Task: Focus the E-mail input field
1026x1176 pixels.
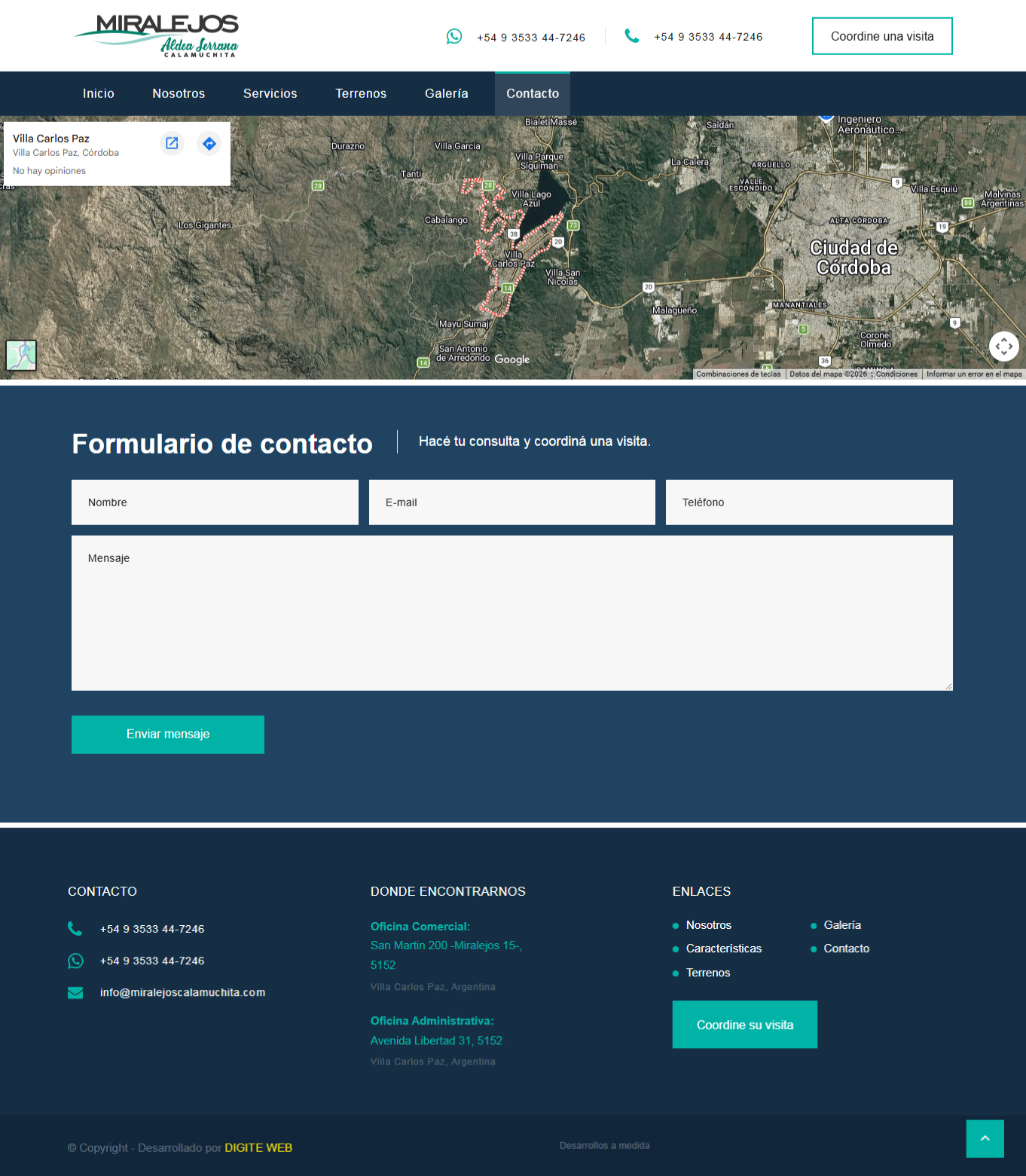Action: coord(512,502)
